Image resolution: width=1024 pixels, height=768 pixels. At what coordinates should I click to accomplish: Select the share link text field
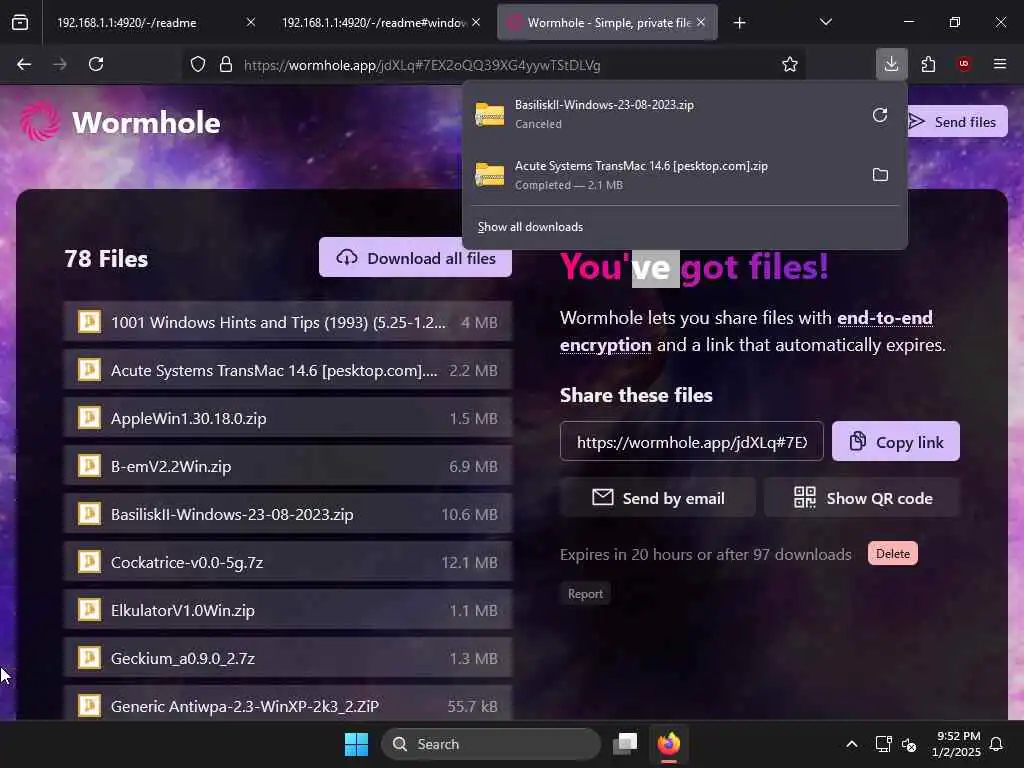click(692, 442)
